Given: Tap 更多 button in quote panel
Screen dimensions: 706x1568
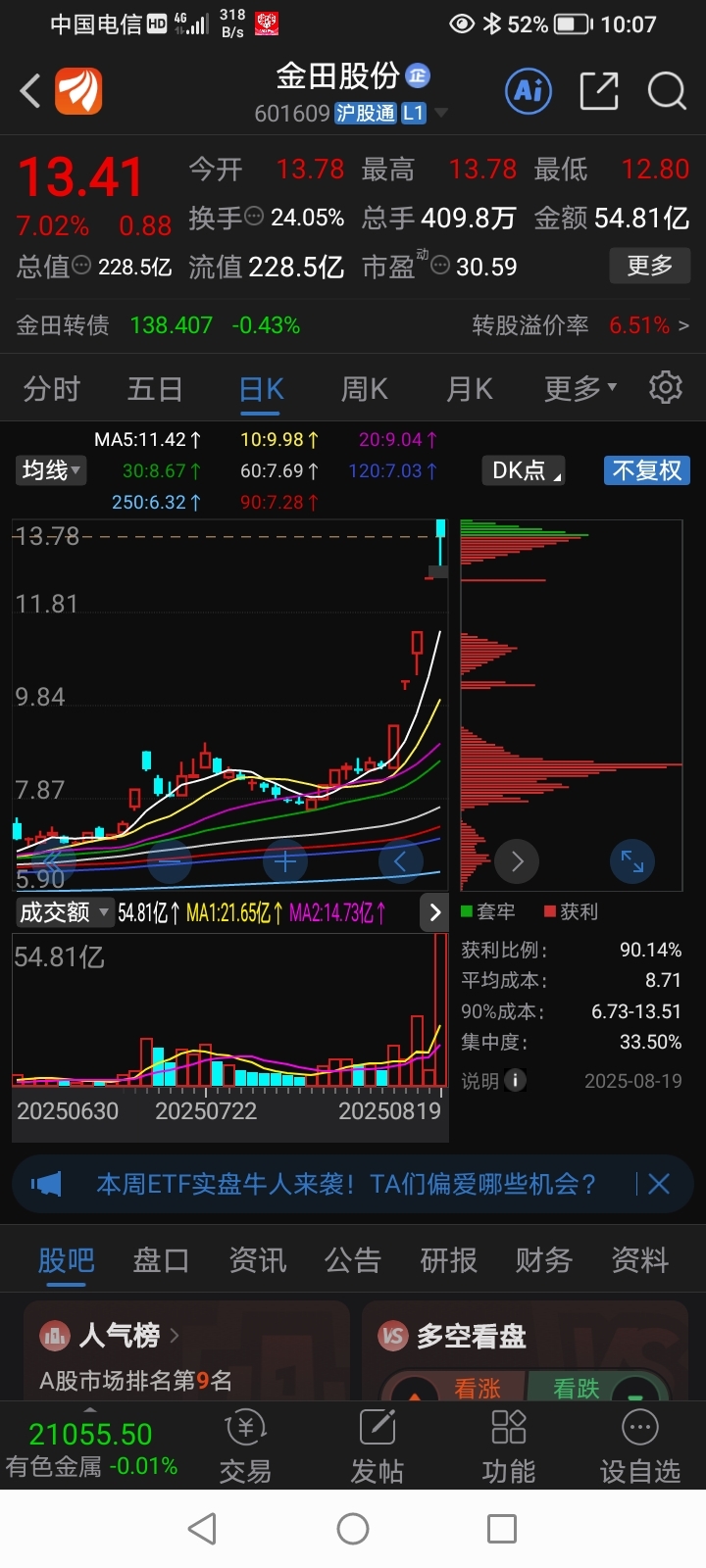Looking at the screenshot, I should [649, 265].
